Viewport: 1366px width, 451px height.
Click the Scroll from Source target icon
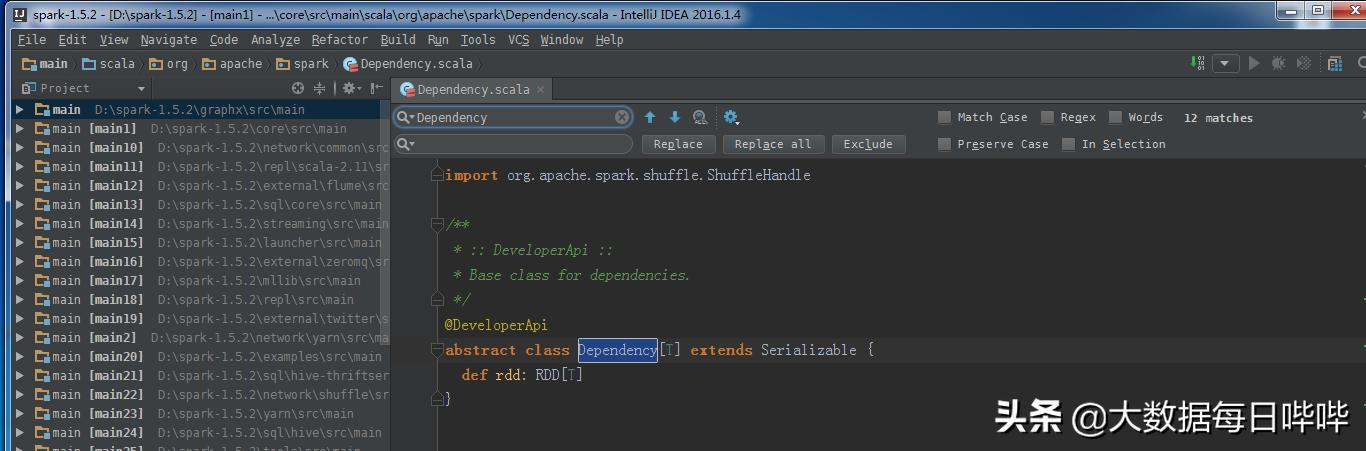(x=297, y=88)
